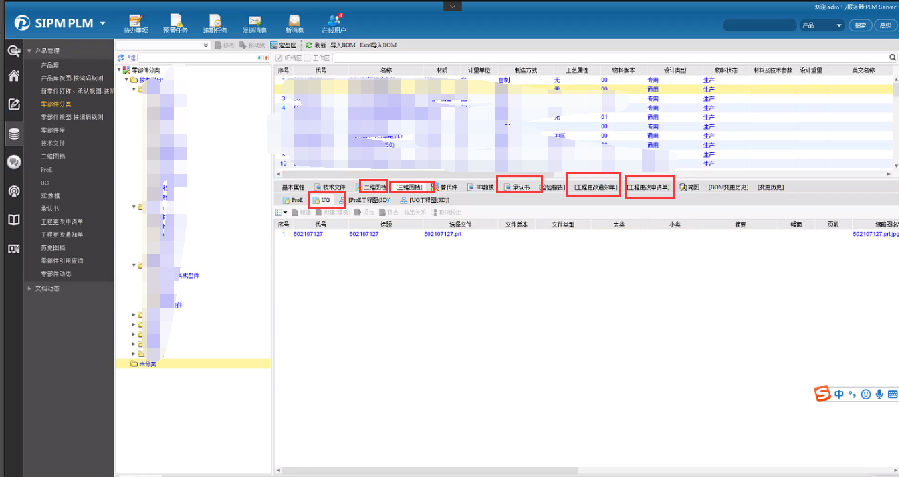
Task: Open the chat bubble sidebar icon
Action: (14, 161)
